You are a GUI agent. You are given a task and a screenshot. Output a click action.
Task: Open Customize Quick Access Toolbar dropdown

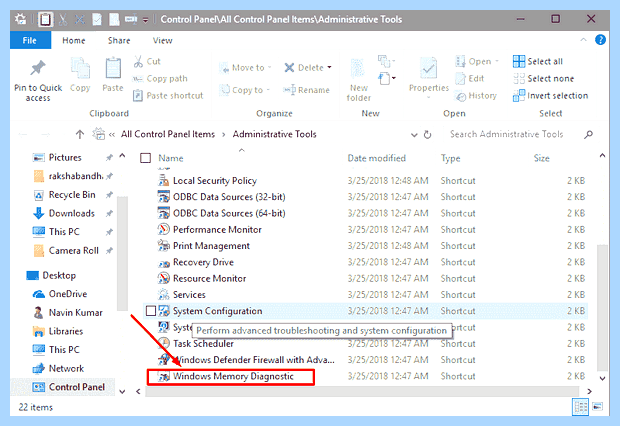click(146, 20)
